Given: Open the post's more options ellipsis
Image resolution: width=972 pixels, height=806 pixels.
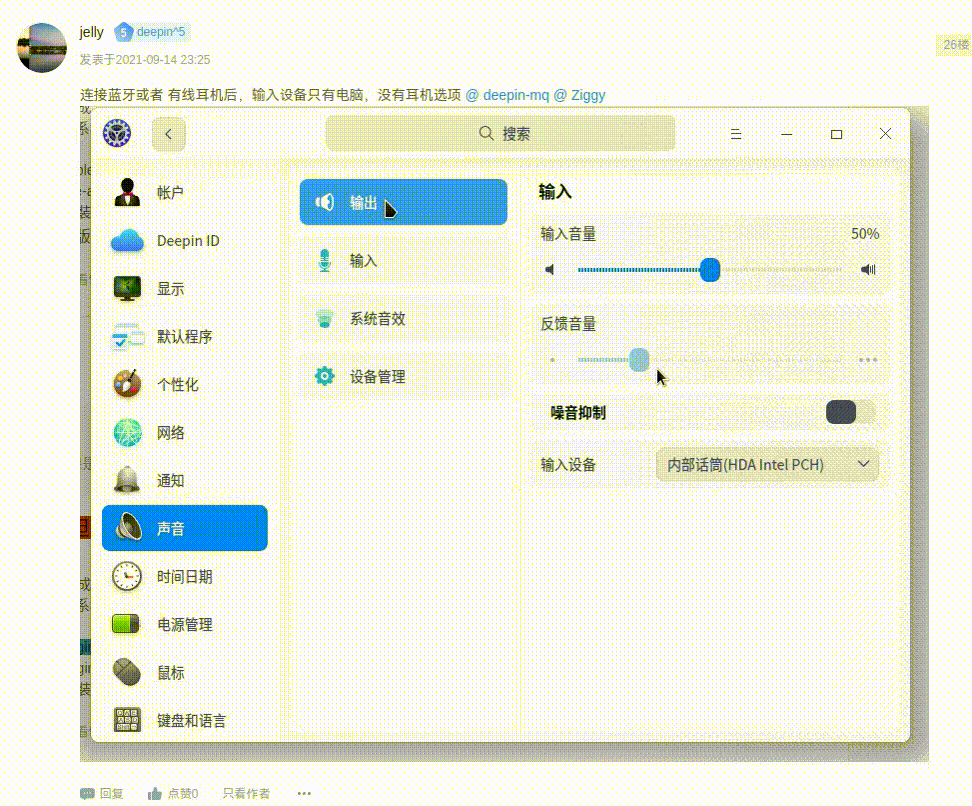Looking at the screenshot, I should 304,794.
